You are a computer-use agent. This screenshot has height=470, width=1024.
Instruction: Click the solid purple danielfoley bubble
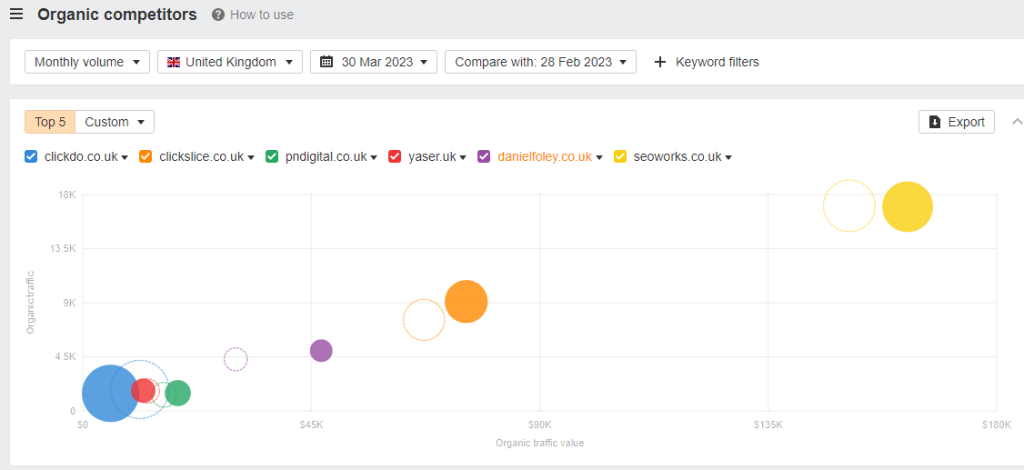(x=321, y=350)
